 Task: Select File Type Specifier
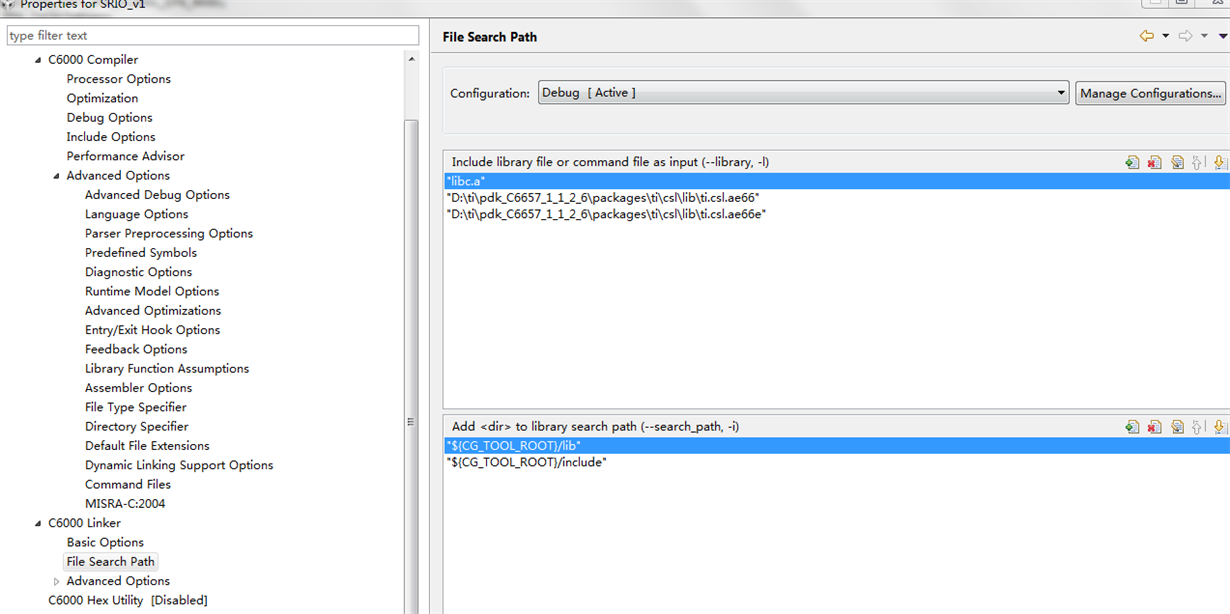[x=135, y=407]
